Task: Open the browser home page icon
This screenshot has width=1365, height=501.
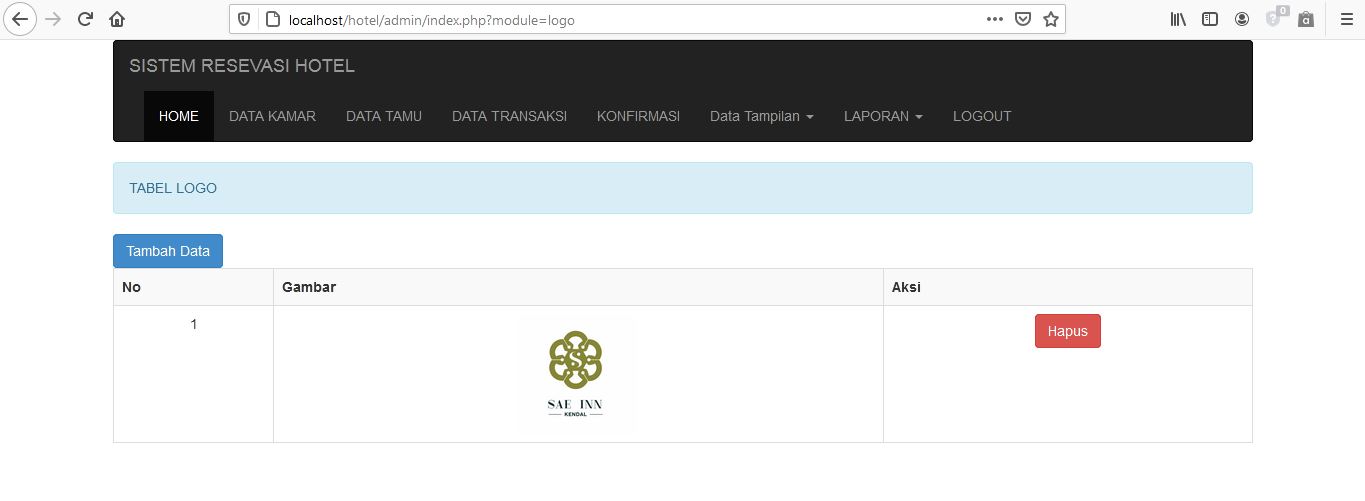Action: click(x=117, y=19)
